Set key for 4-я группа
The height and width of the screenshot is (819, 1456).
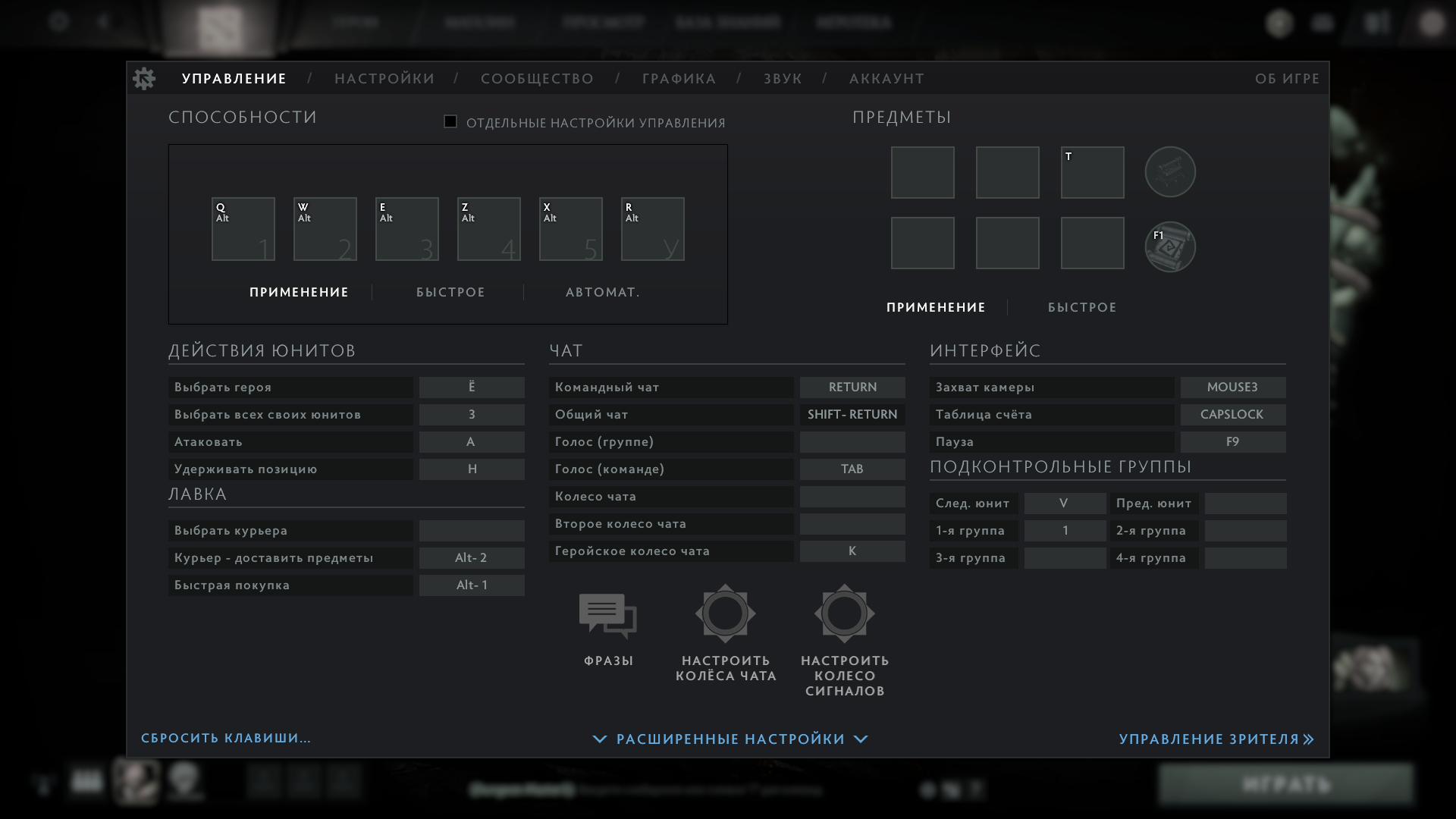pos(1245,558)
